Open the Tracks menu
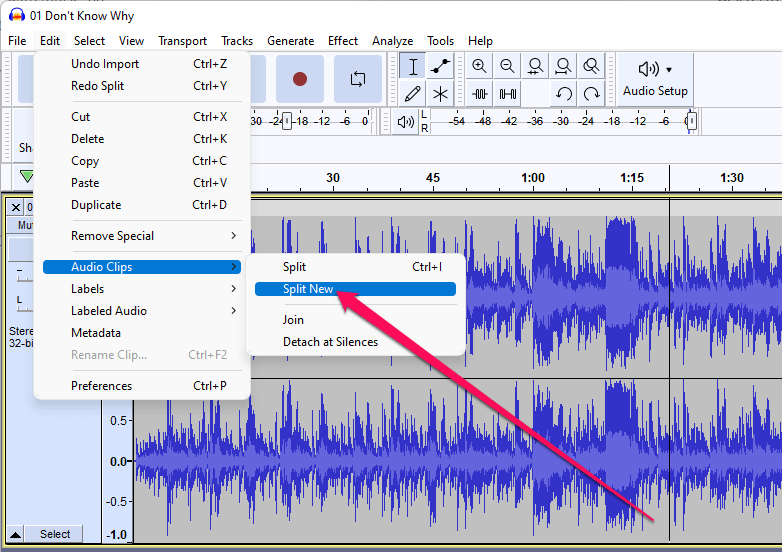 pos(237,41)
